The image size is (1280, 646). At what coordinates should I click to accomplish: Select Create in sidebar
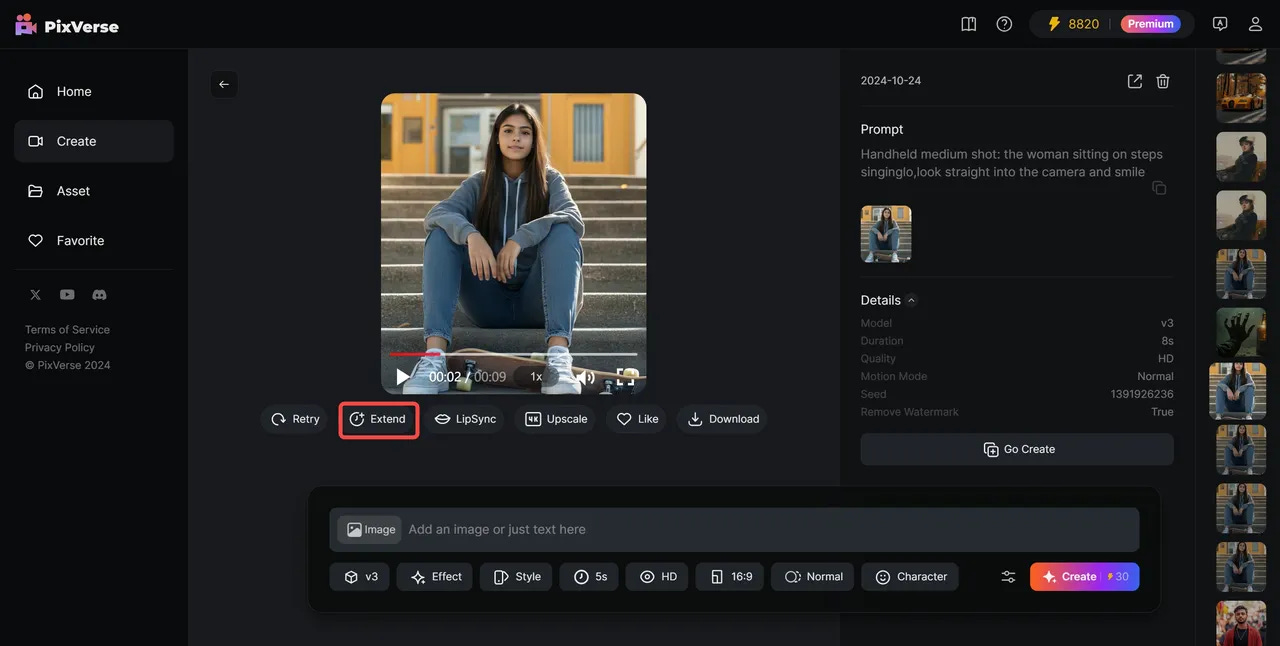94,141
